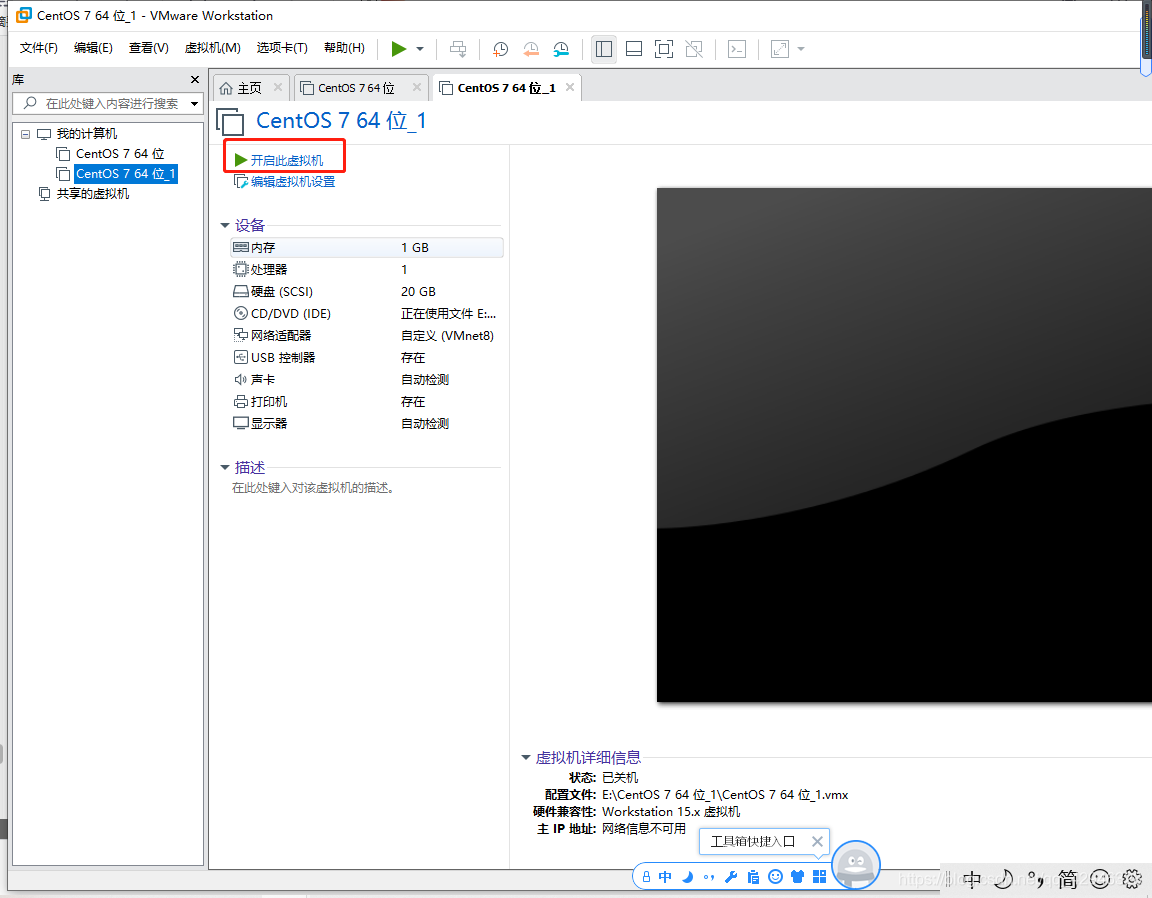Click the shirt skin icon in IME bar
Screen dimensions: 1152x898
pos(797,877)
